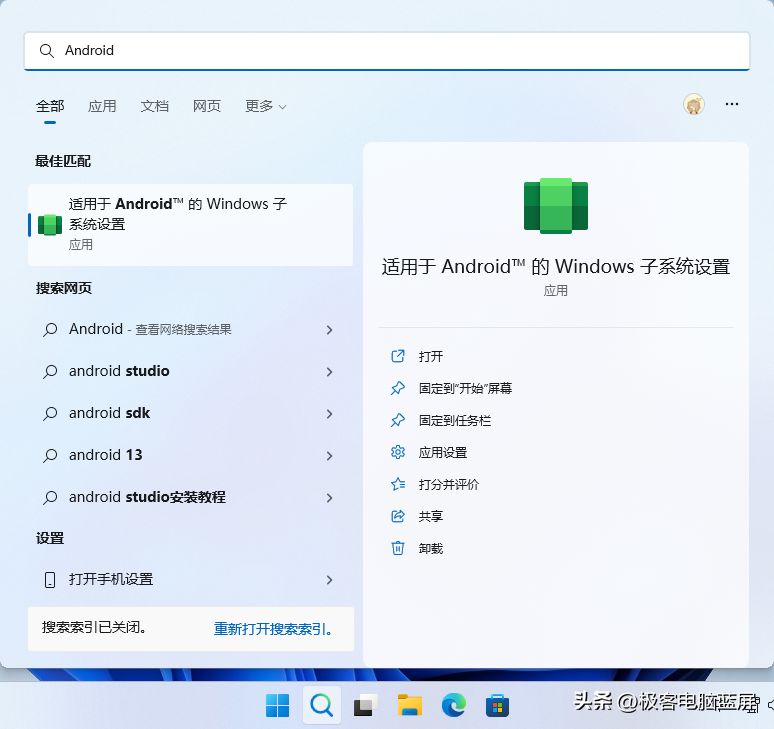The image size is (774, 729).
Task: Click the Android search input field
Action: tap(387, 51)
